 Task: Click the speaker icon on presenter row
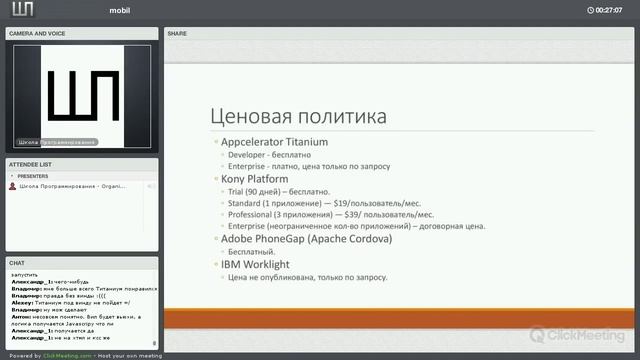[x=150, y=186]
